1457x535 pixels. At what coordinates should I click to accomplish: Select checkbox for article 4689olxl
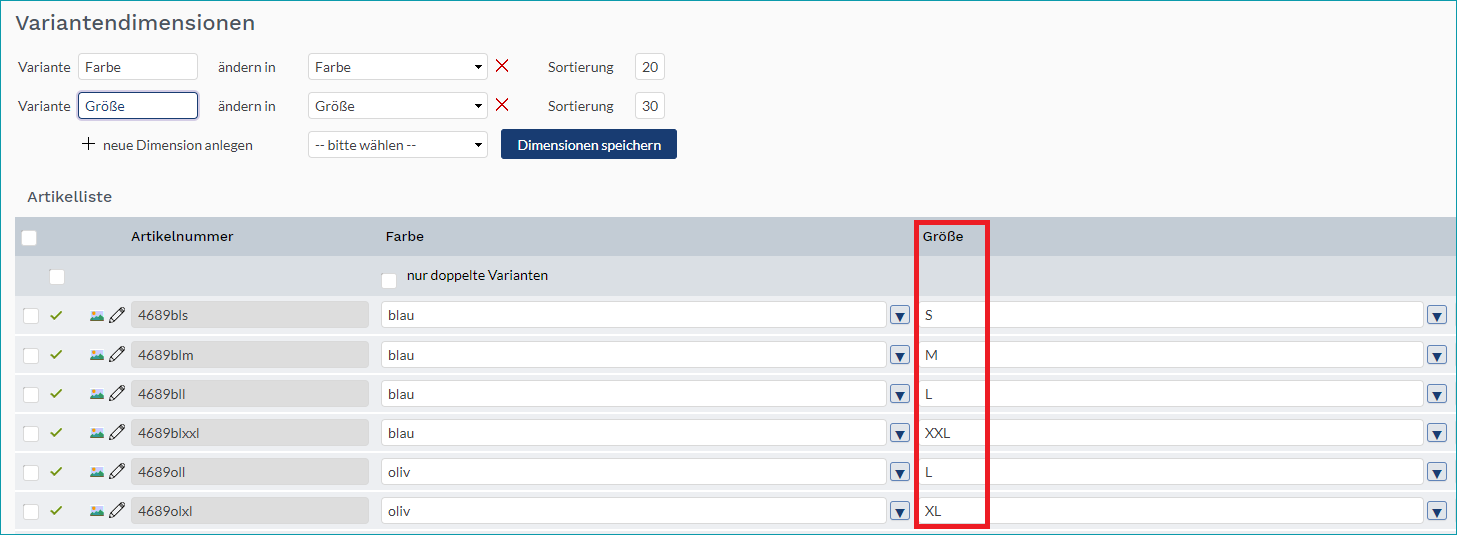31,511
